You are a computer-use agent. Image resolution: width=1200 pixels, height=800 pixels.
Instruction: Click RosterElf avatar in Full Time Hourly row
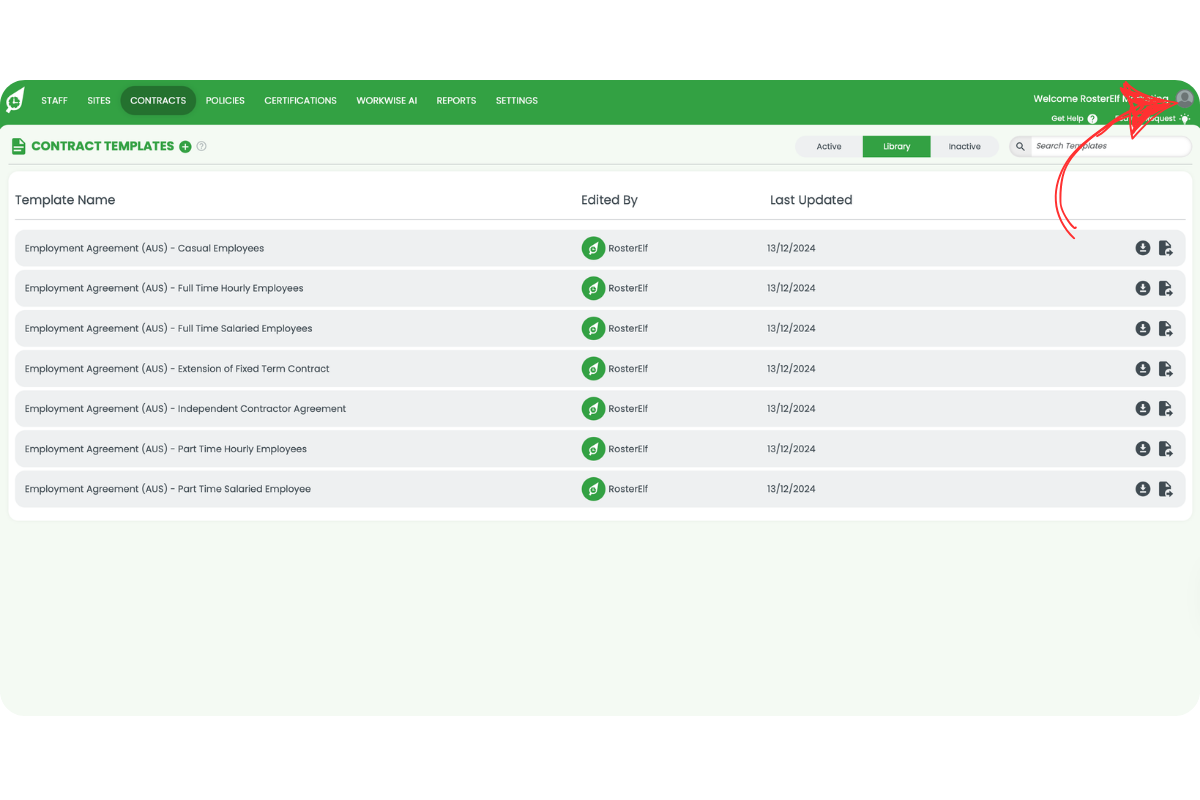click(x=593, y=288)
